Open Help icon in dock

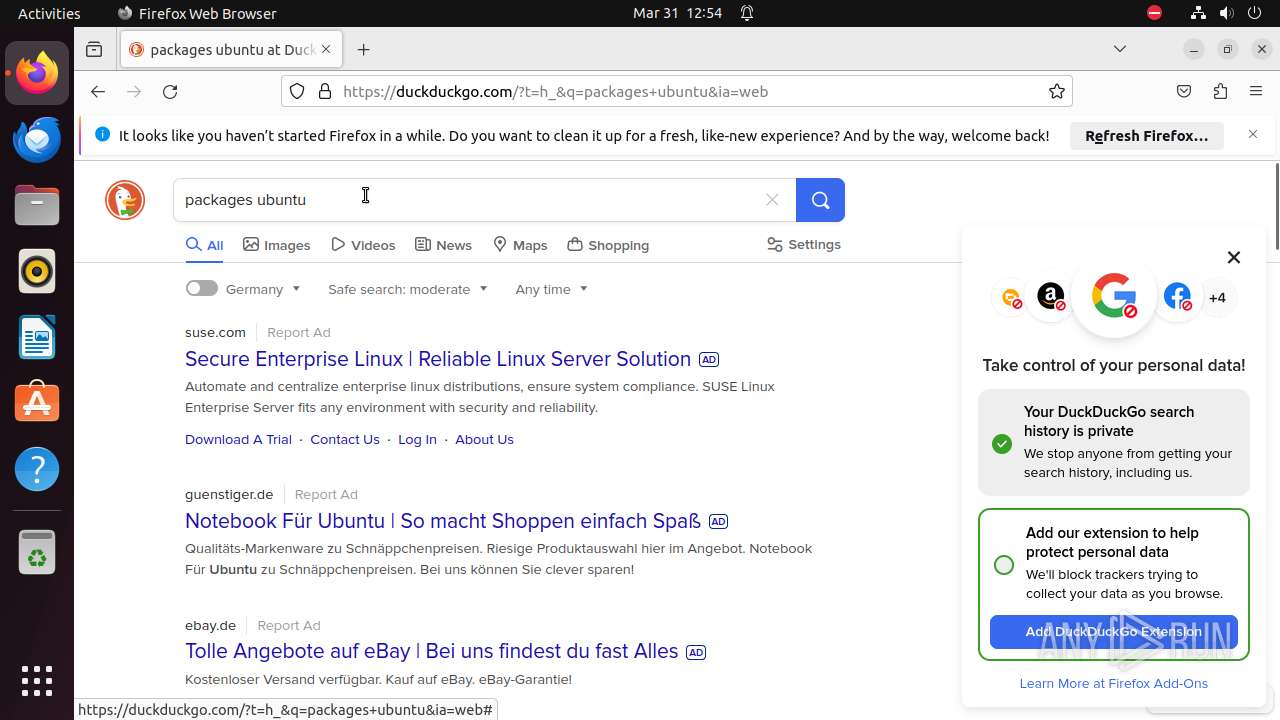[37, 469]
